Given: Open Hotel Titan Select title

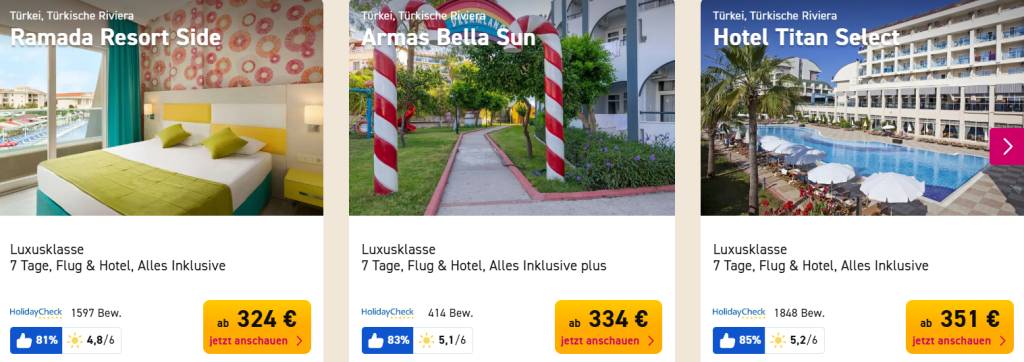Looking at the screenshot, I should point(807,37).
